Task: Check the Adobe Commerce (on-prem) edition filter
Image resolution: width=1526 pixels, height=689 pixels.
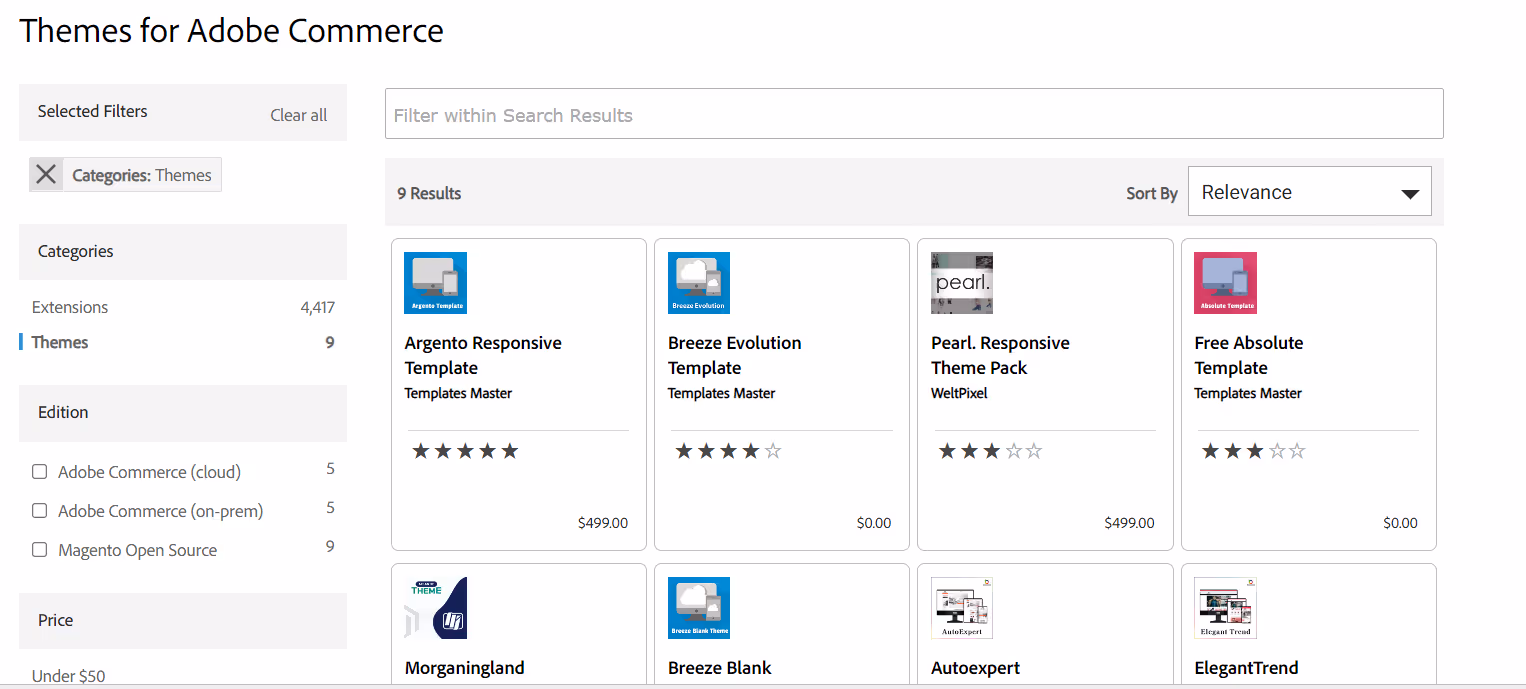Action: [x=39, y=510]
